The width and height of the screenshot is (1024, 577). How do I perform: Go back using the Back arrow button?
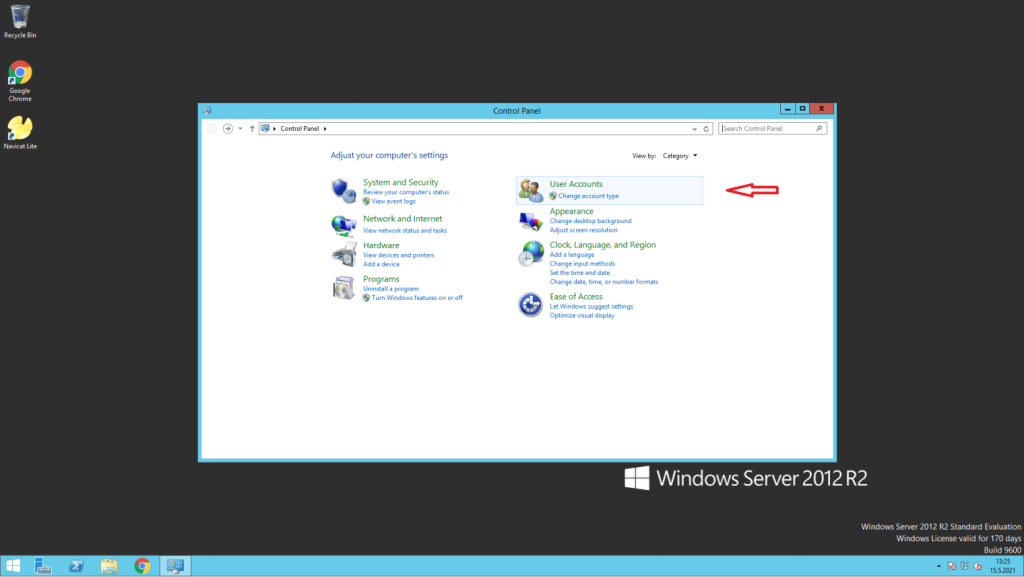click(212, 129)
